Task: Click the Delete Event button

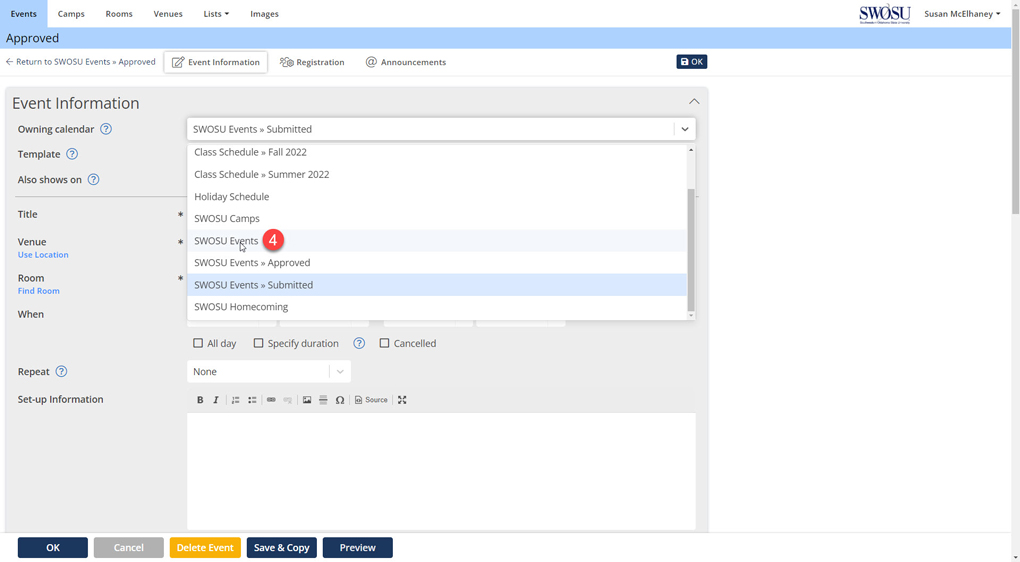Action: click(205, 548)
